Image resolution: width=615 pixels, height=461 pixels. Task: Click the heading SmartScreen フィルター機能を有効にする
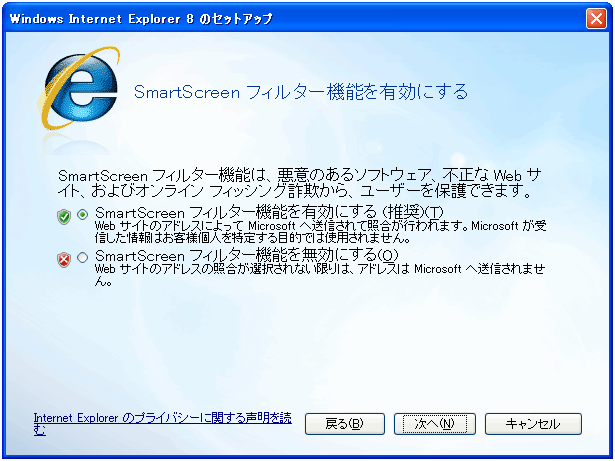coord(301,92)
